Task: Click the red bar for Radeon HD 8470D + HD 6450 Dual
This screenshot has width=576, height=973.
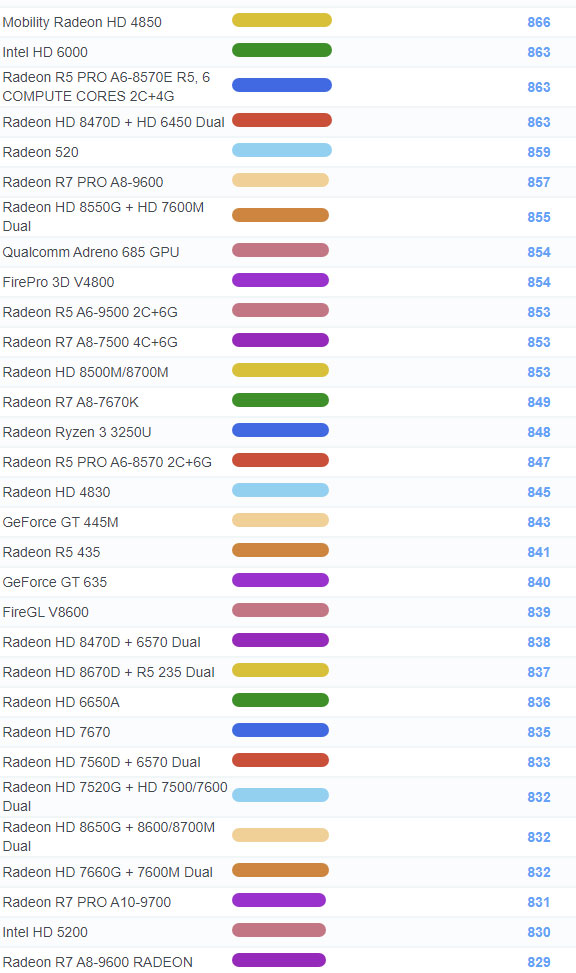Action: click(282, 120)
